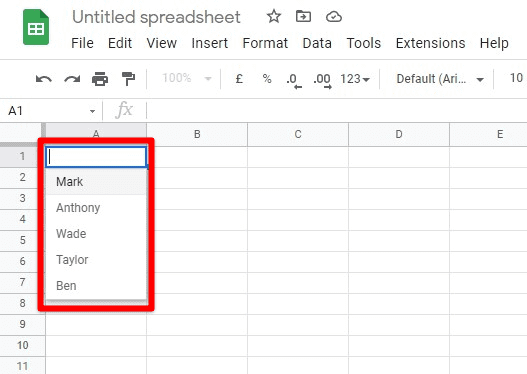
Task: Open the 100% zoom dropdown
Action: pos(187,79)
